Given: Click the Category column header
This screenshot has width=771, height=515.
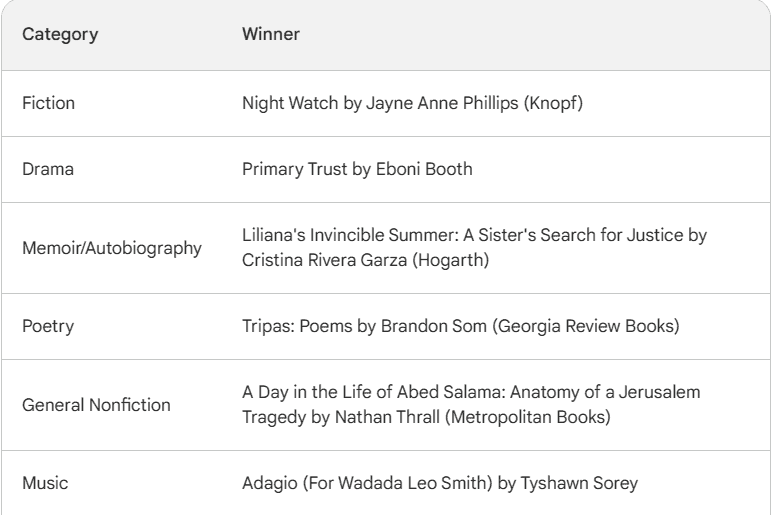Looking at the screenshot, I should coord(60,34).
